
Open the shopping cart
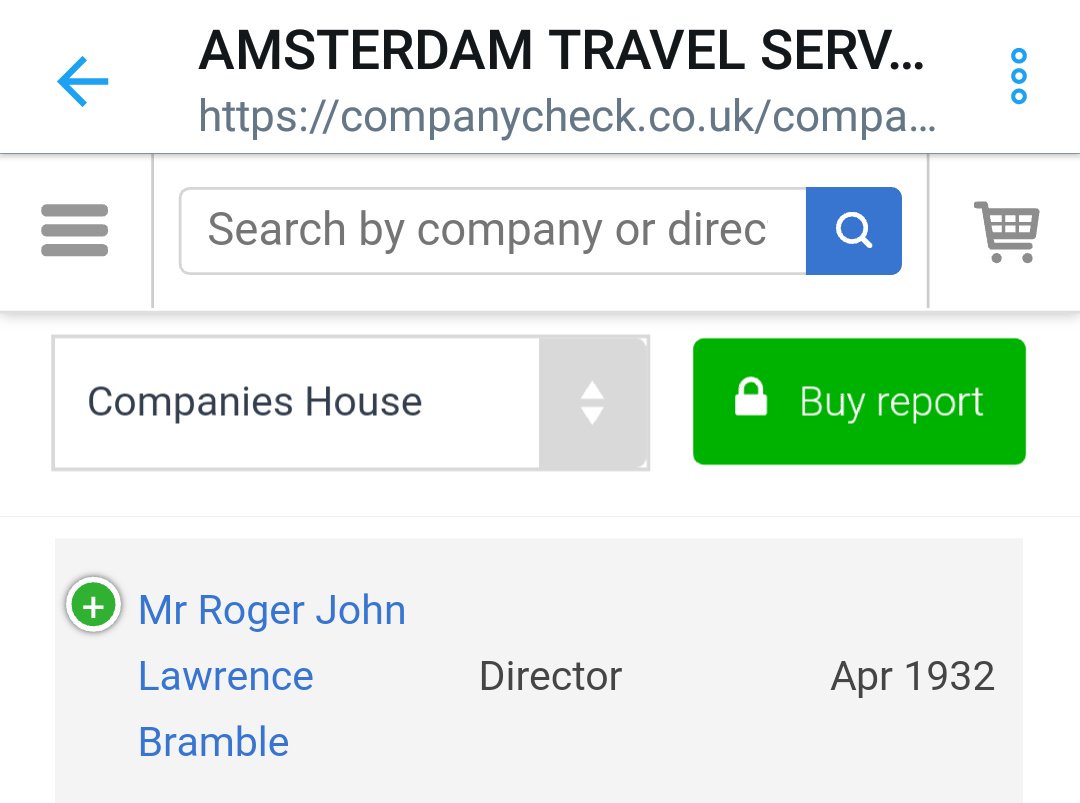pos(1006,231)
